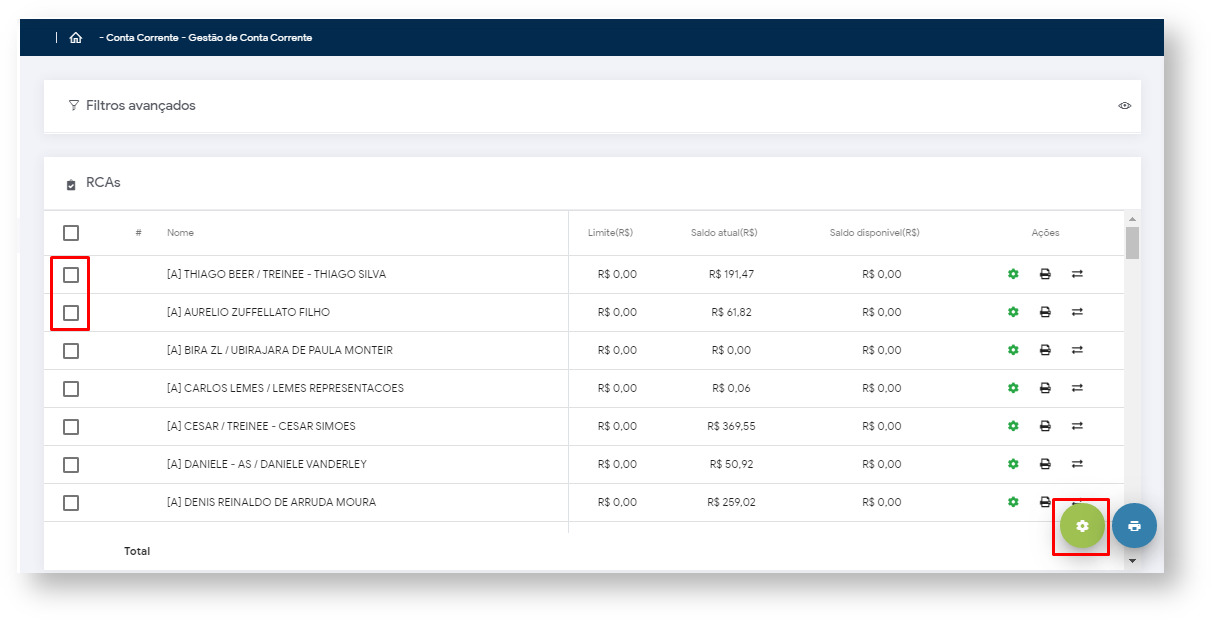Click the blue floating print button
This screenshot has height=621, width=1212.
pos(1134,526)
